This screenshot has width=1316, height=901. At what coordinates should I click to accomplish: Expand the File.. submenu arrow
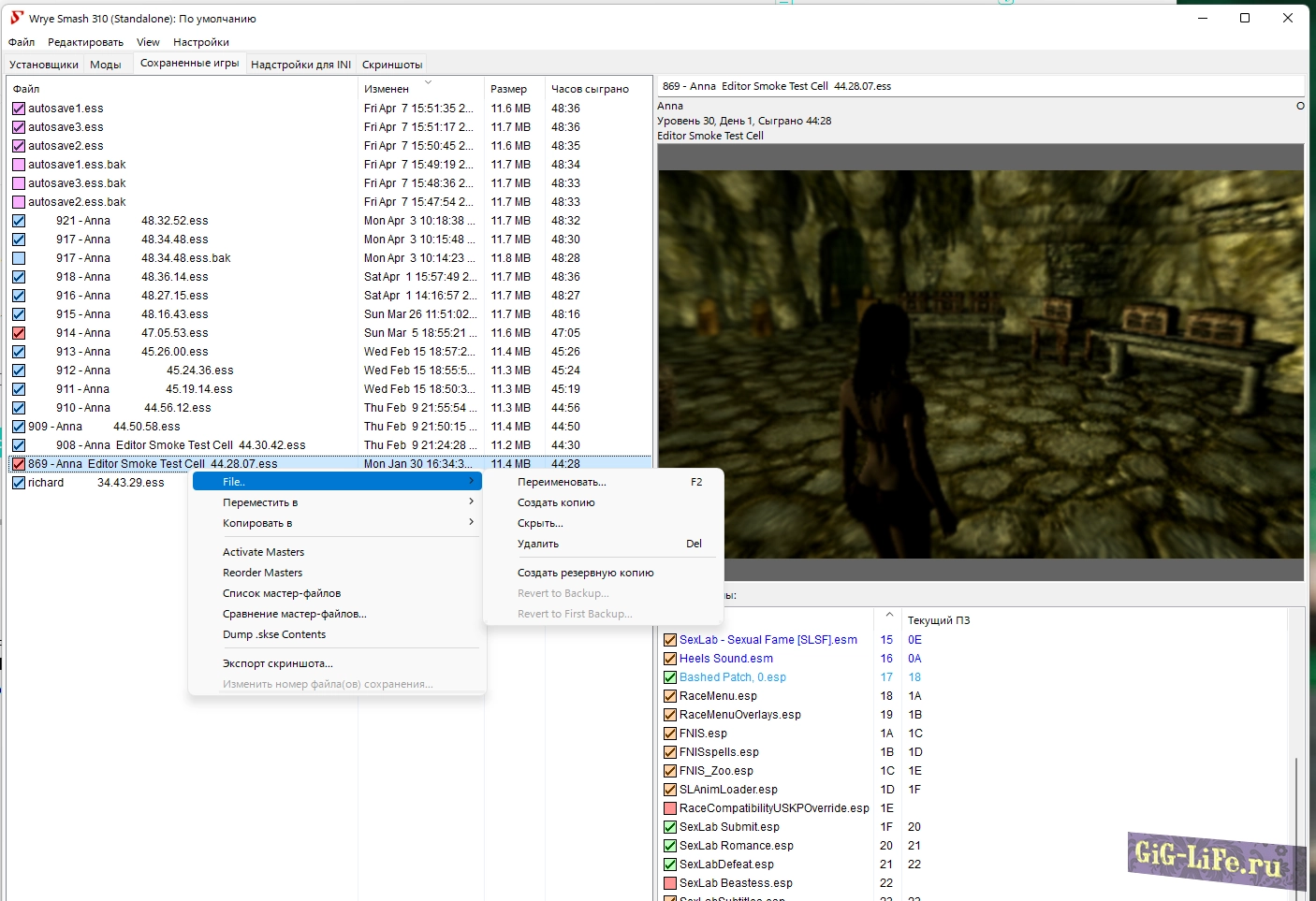(471, 481)
